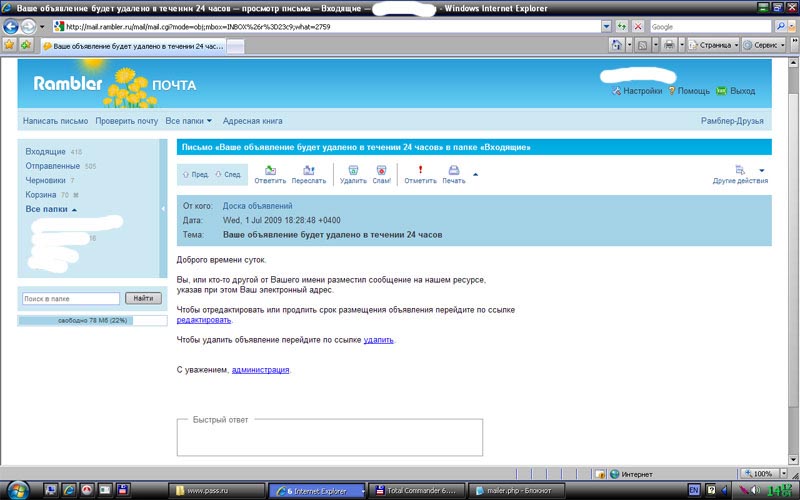800x500 pixels.
Task: Launch Internet Explorer from quick launch
Action: click(69, 490)
